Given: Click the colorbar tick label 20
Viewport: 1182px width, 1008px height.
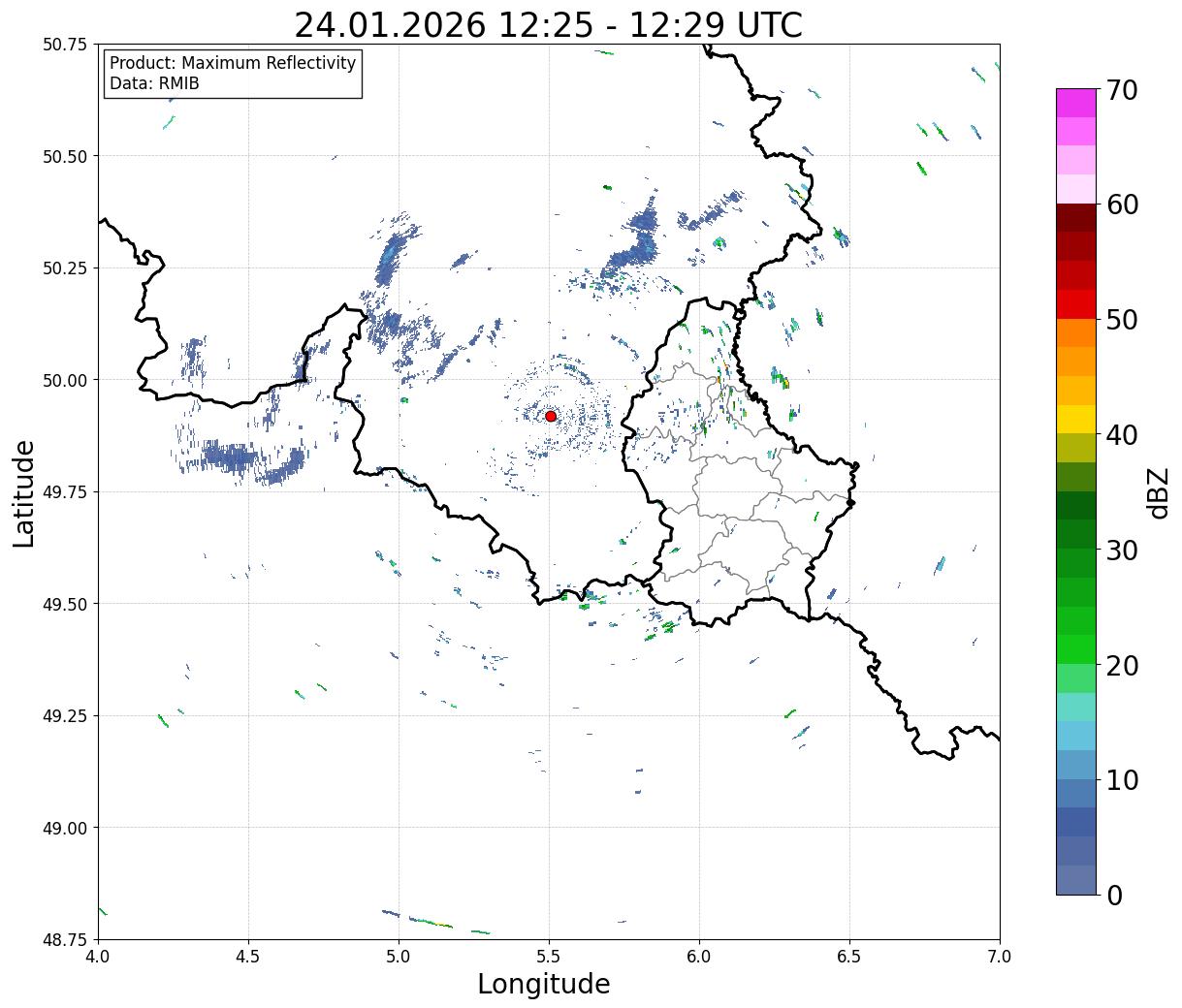Looking at the screenshot, I should [x=1121, y=665].
